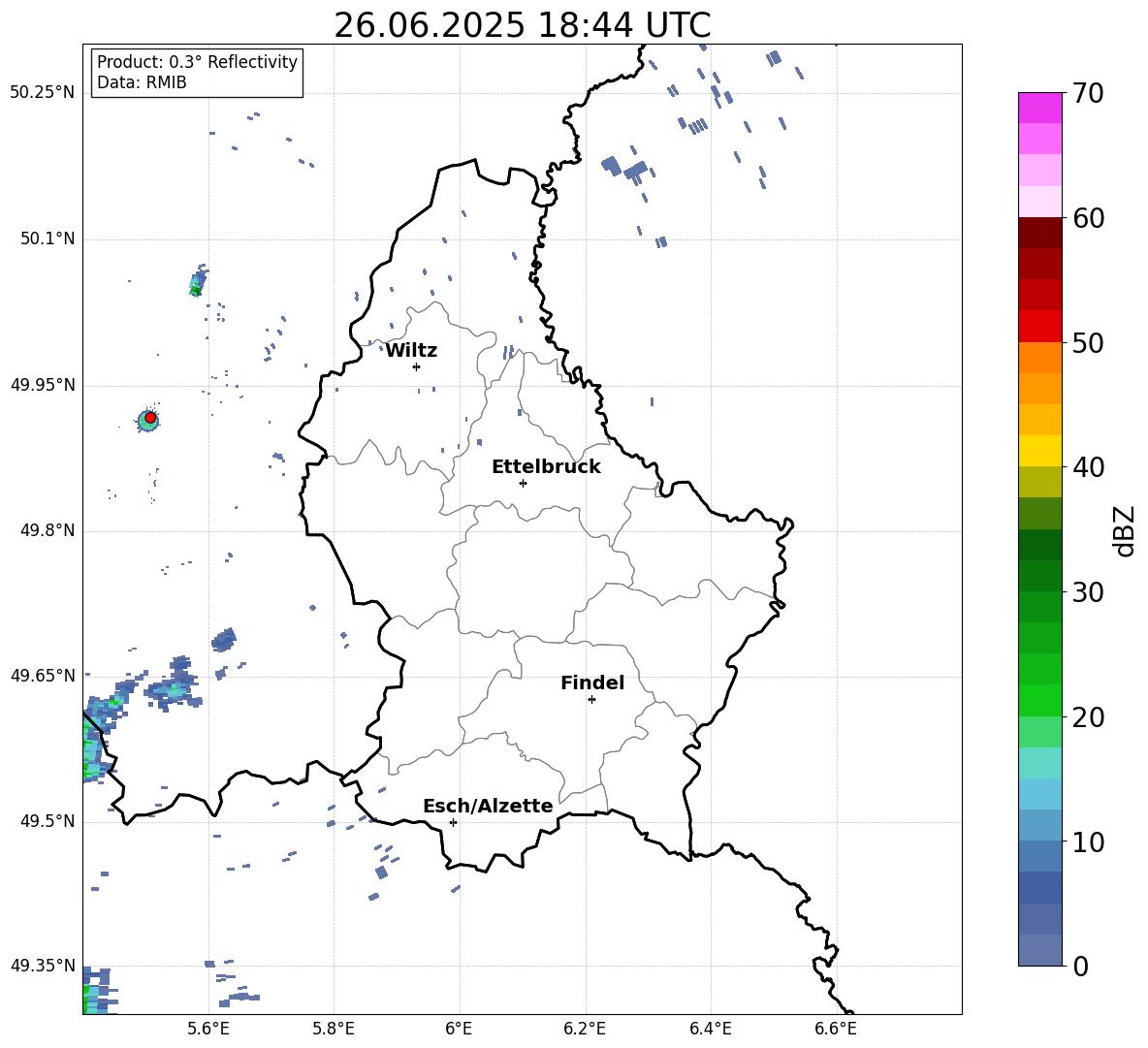The height and width of the screenshot is (1048, 1148).
Task: Click the 6.6°E longitude label
Action: (836, 1029)
